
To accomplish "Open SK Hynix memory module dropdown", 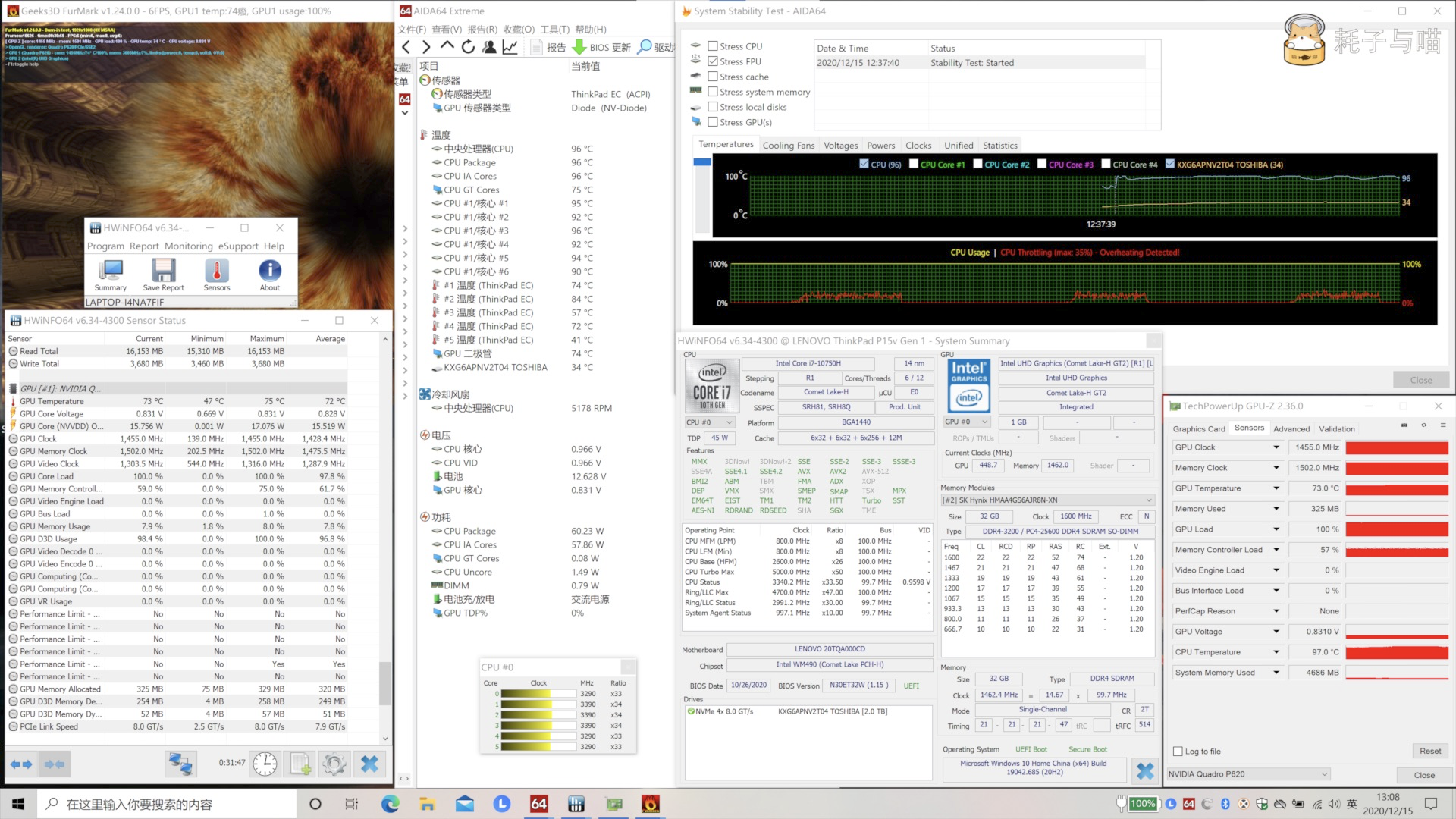I will click(1047, 500).
